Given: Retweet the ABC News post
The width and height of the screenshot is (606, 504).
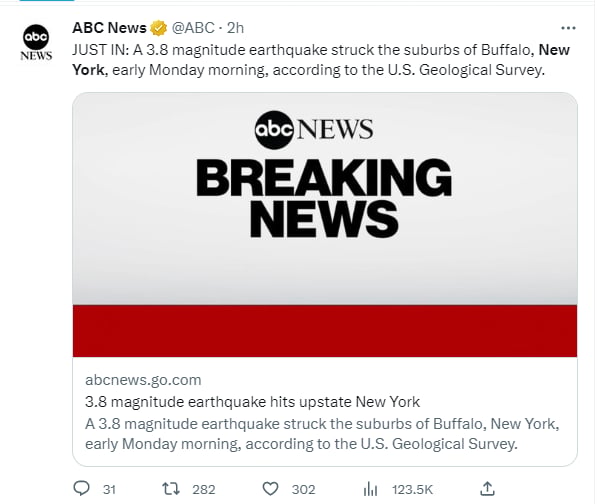Looking at the screenshot, I should coord(170,489).
